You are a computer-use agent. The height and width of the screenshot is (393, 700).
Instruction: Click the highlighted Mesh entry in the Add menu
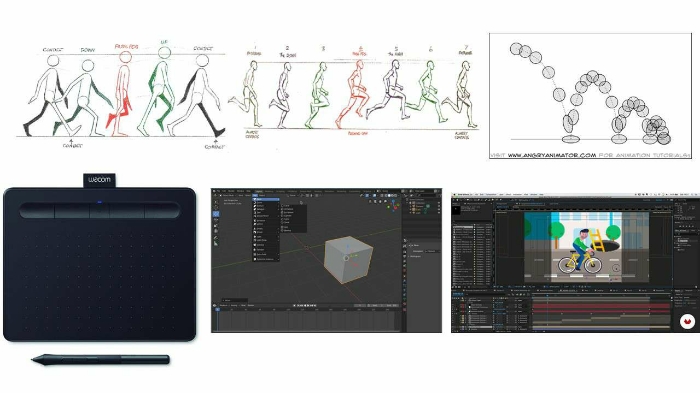[266, 199]
